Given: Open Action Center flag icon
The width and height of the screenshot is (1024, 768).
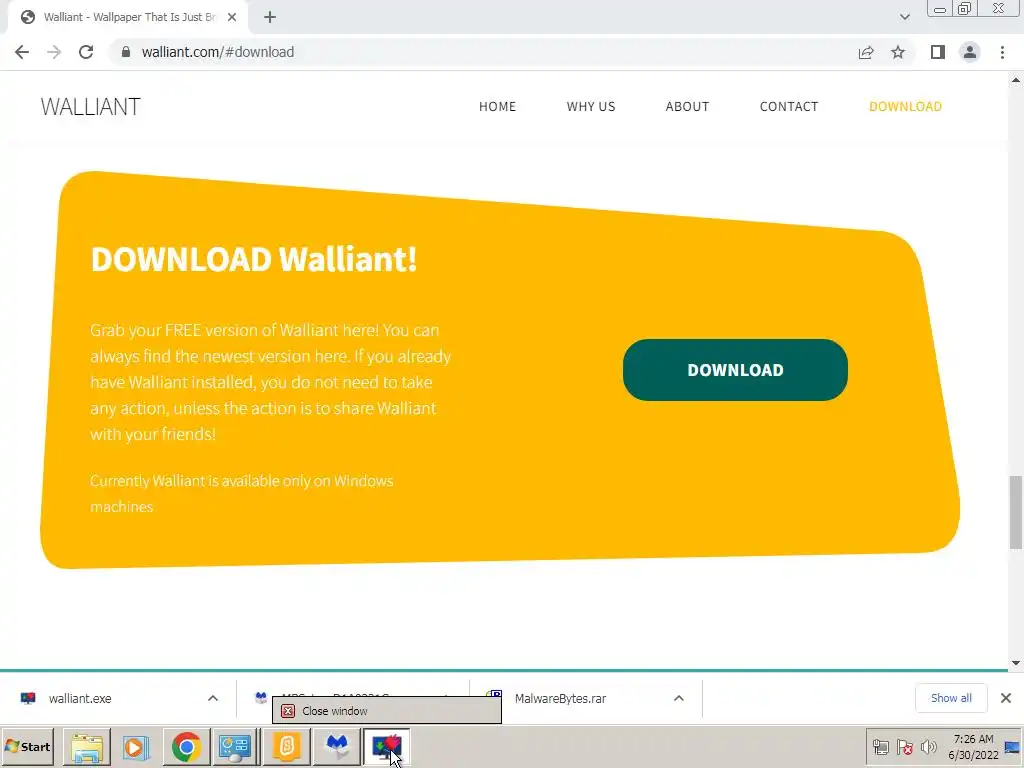Looking at the screenshot, I should point(904,747).
